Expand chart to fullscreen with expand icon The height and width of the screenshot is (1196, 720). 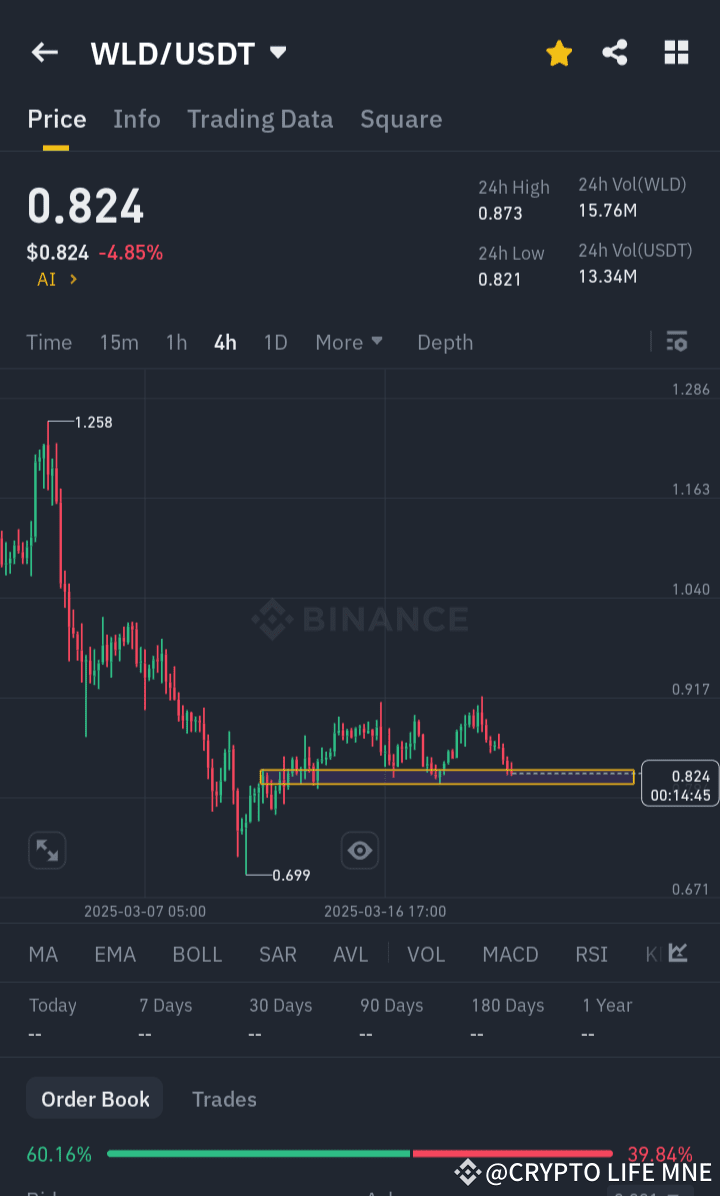[47, 850]
